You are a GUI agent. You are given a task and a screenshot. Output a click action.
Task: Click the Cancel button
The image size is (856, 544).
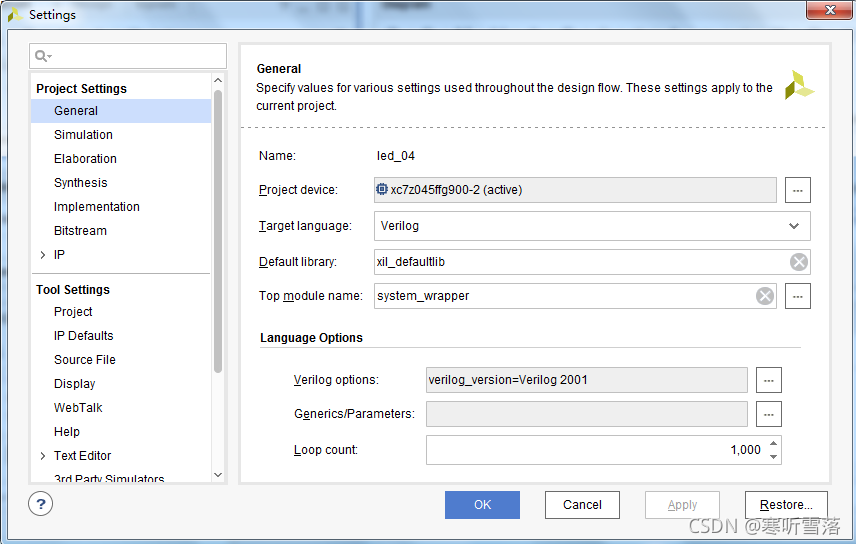pyautogui.click(x=582, y=505)
